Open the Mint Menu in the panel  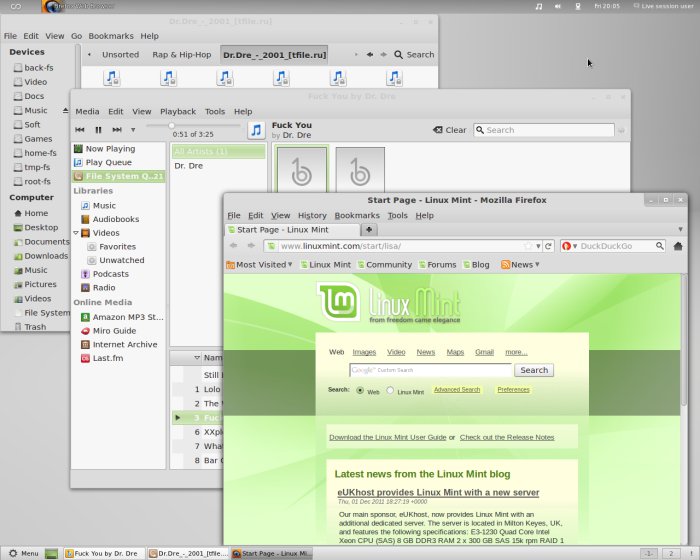[x=24, y=553]
